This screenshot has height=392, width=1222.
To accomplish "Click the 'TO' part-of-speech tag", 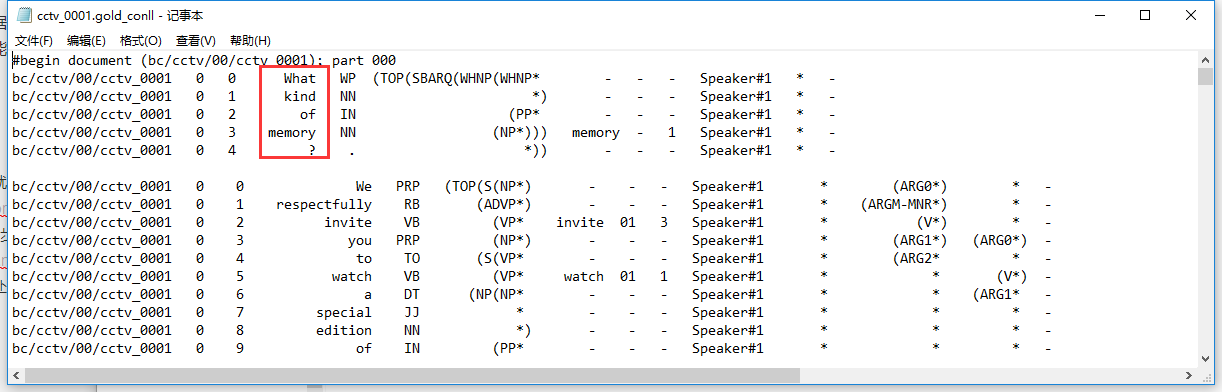I will pyautogui.click(x=412, y=258).
